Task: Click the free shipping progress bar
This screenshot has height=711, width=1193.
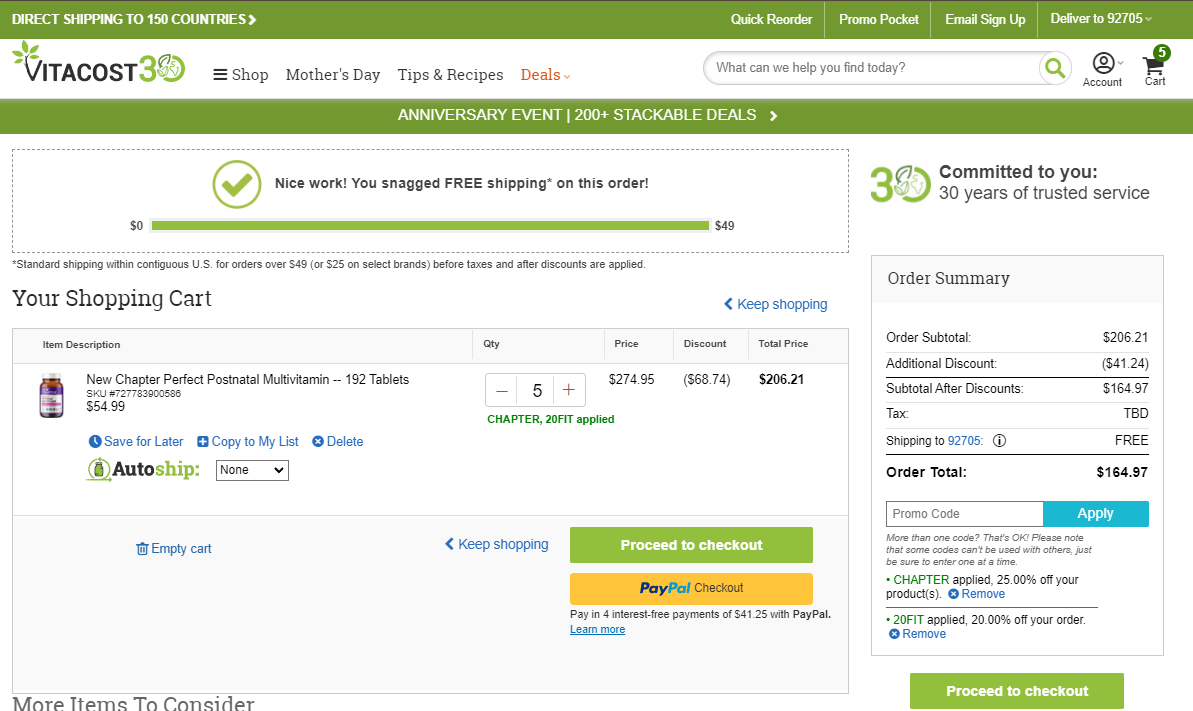Action: click(x=430, y=225)
